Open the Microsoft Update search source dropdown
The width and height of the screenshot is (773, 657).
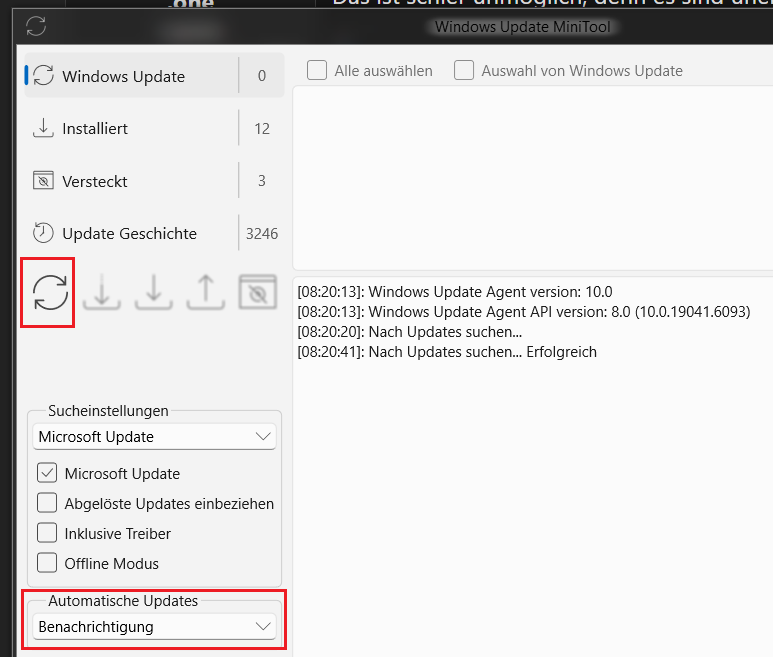pyautogui.click(x=154, y=437)
